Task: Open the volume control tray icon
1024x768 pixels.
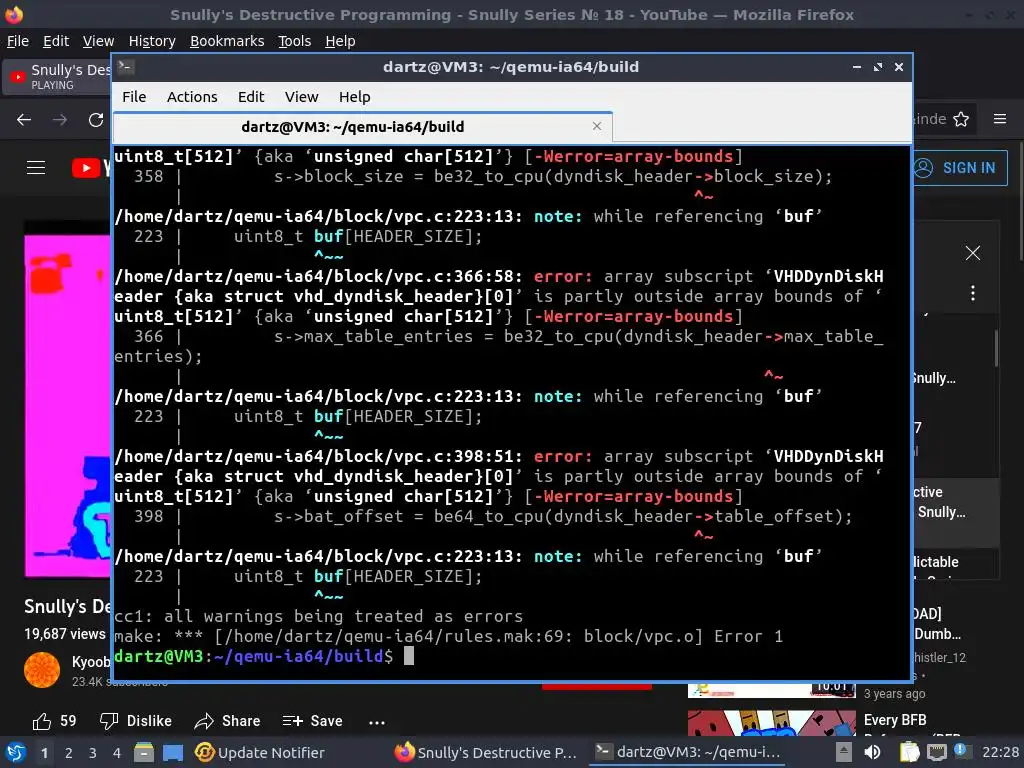Action: (872, 752)
